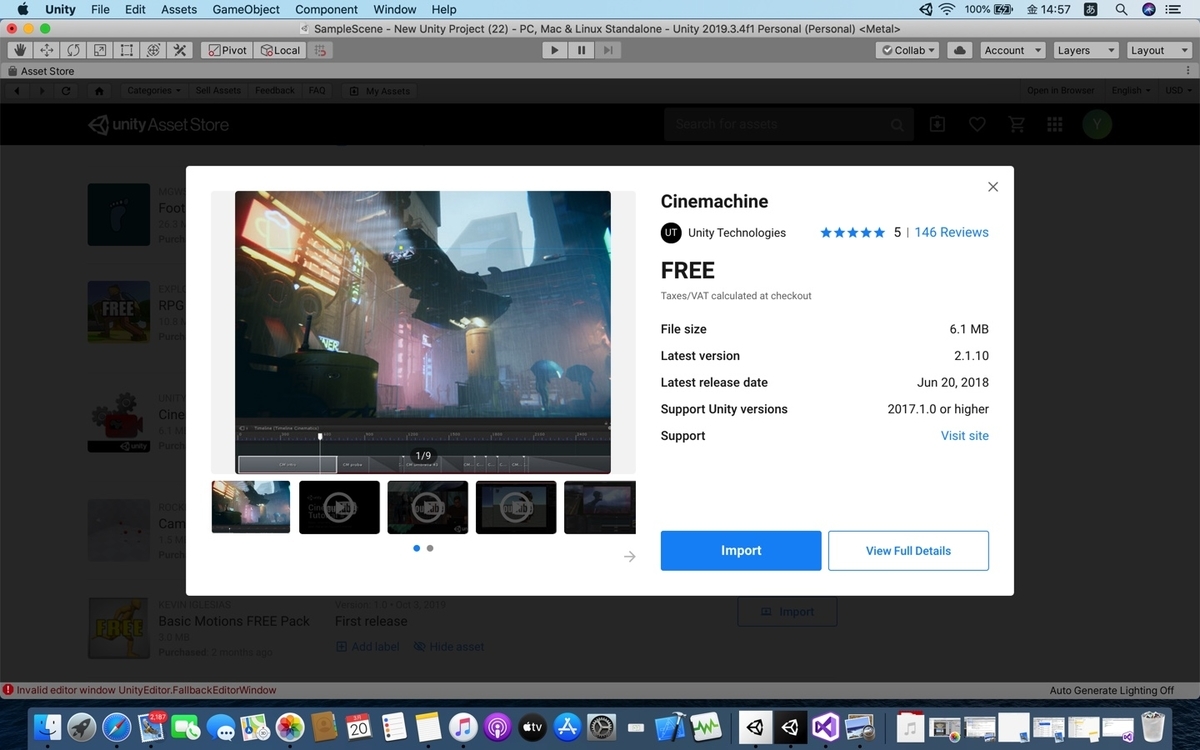Open the shopping cart
1200x750 pixels.
coord(1017,125)
